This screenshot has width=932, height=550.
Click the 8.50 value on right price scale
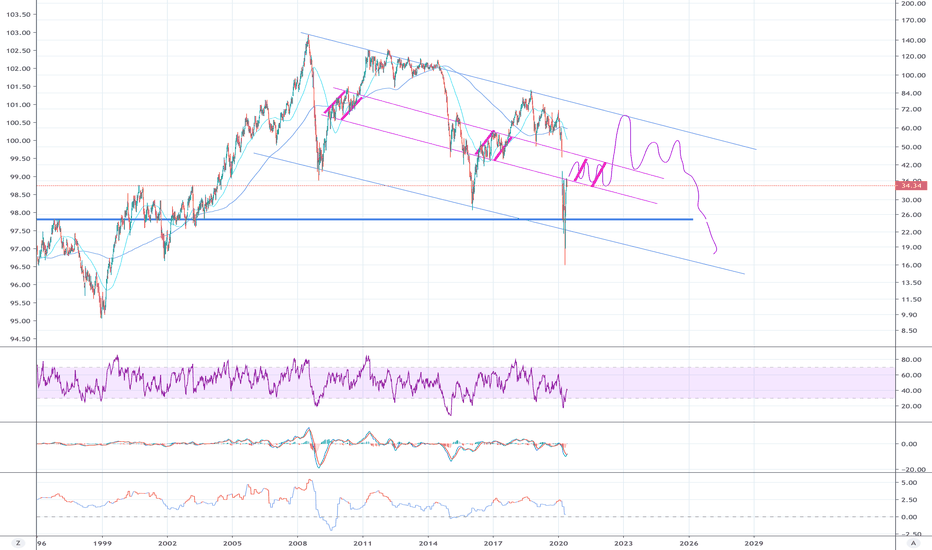pos(909,331)
